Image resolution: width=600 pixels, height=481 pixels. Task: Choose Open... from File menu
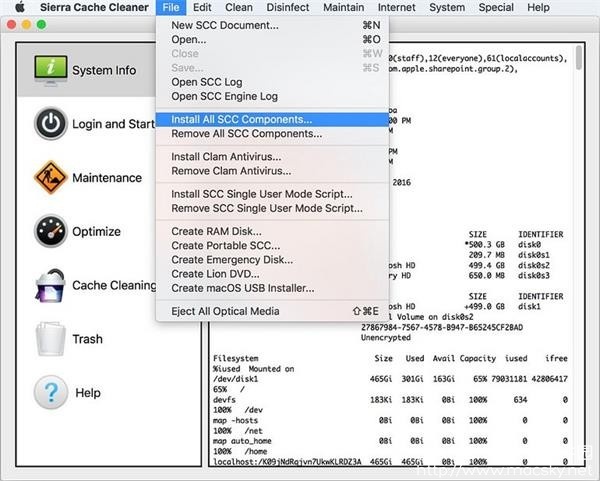click(272, 39)
